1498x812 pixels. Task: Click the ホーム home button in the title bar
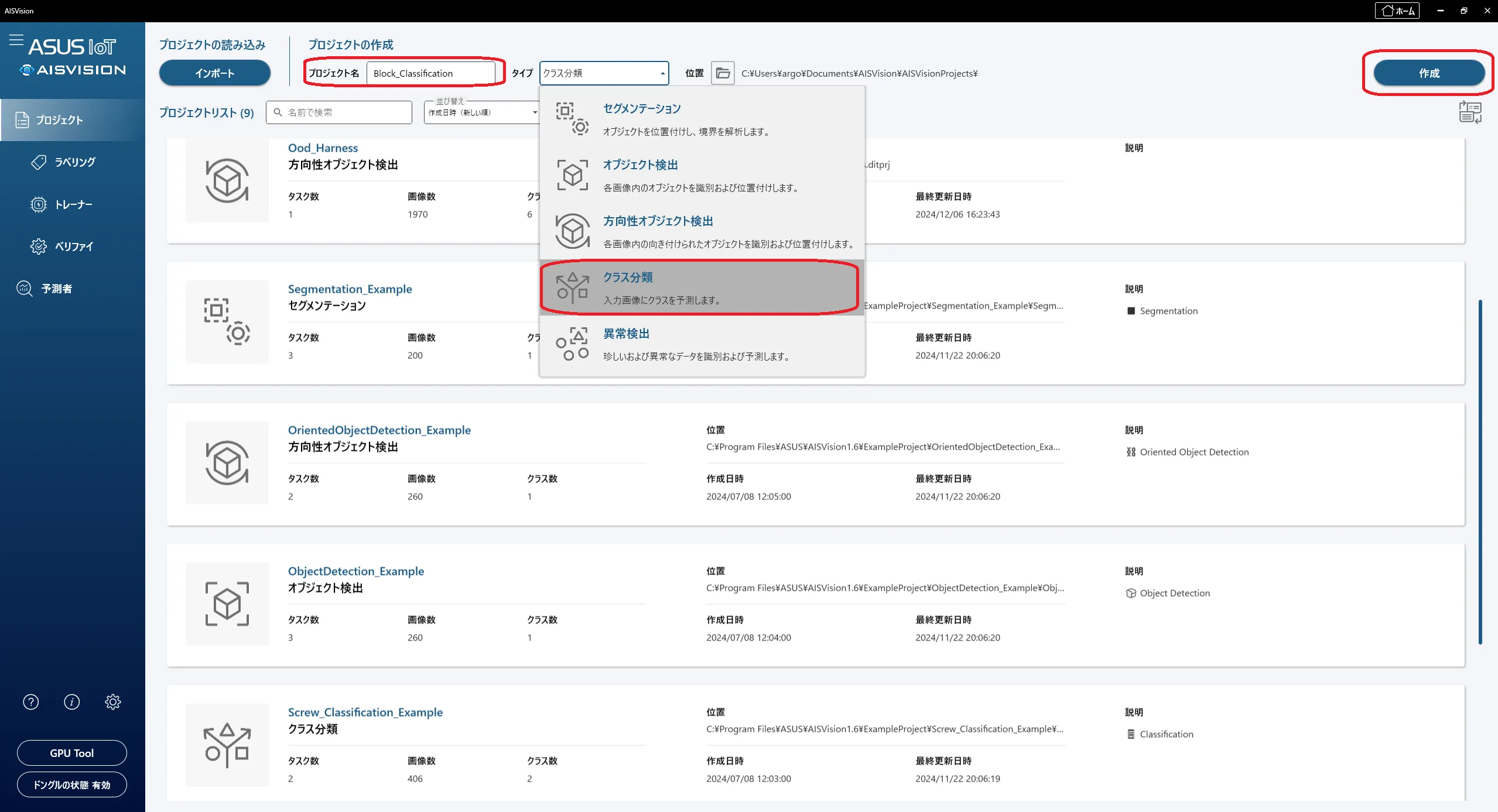[x=1397, y=11]
